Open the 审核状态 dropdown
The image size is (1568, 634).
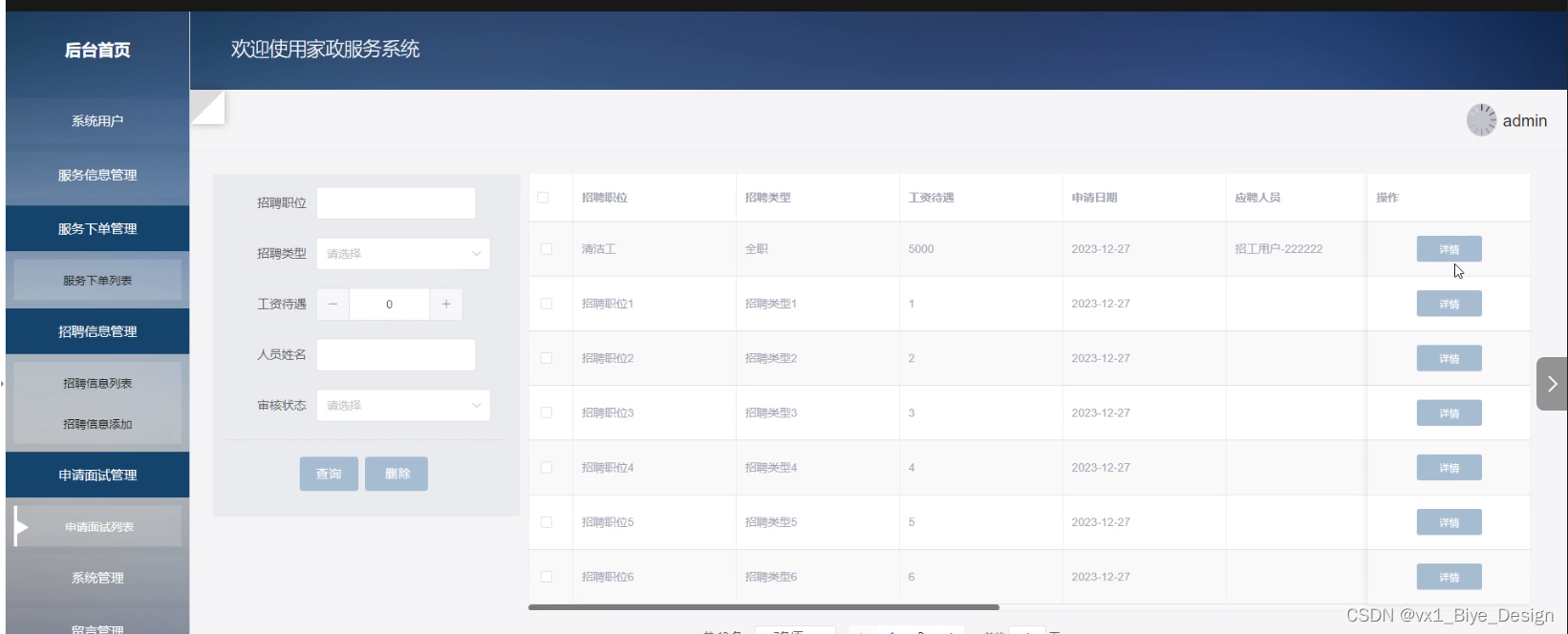(403, 406)
